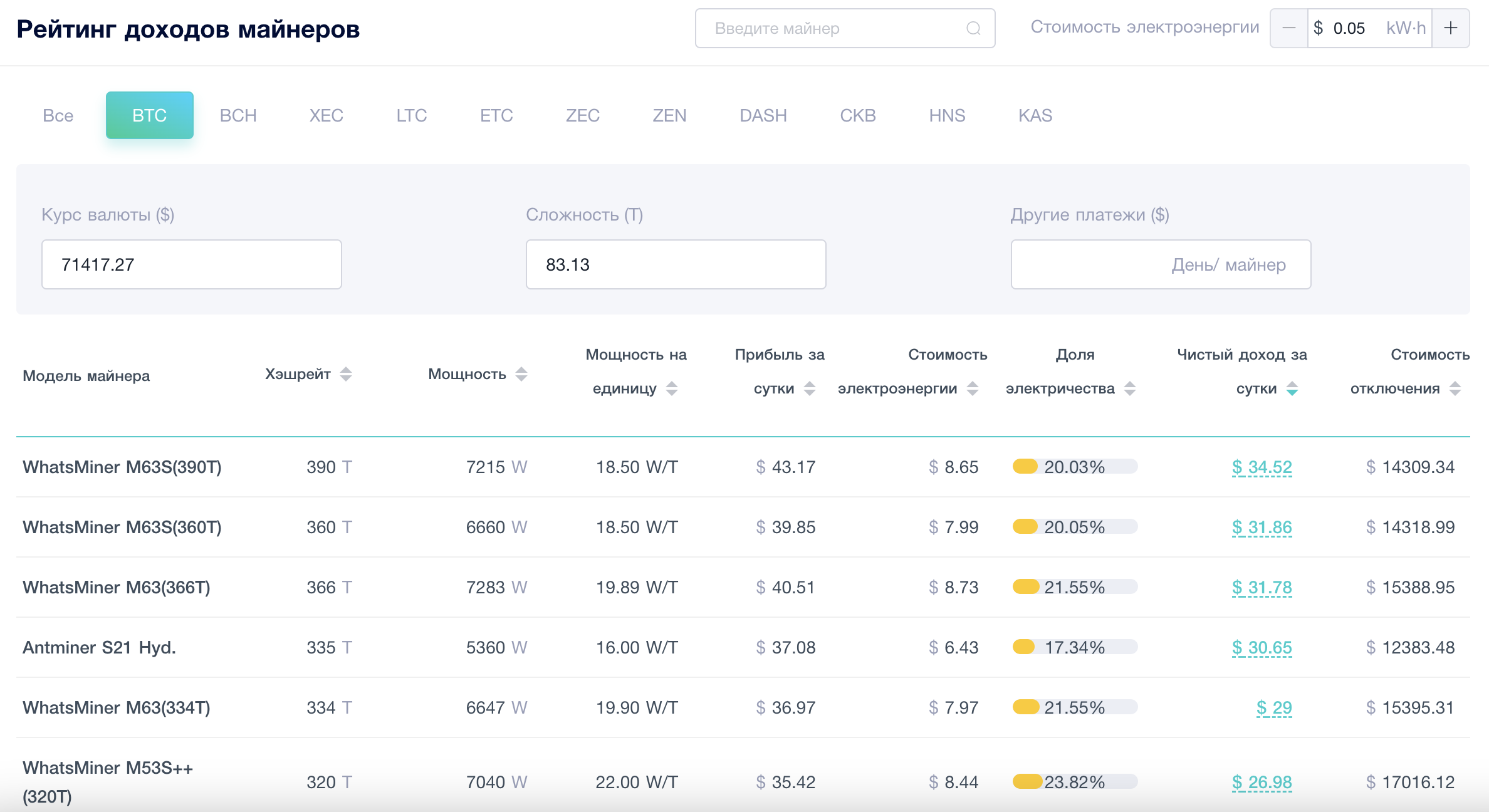The image size is (1489, 812).
Task: Open net income link $ 30.65
Action: click(x=1262, y=648)
